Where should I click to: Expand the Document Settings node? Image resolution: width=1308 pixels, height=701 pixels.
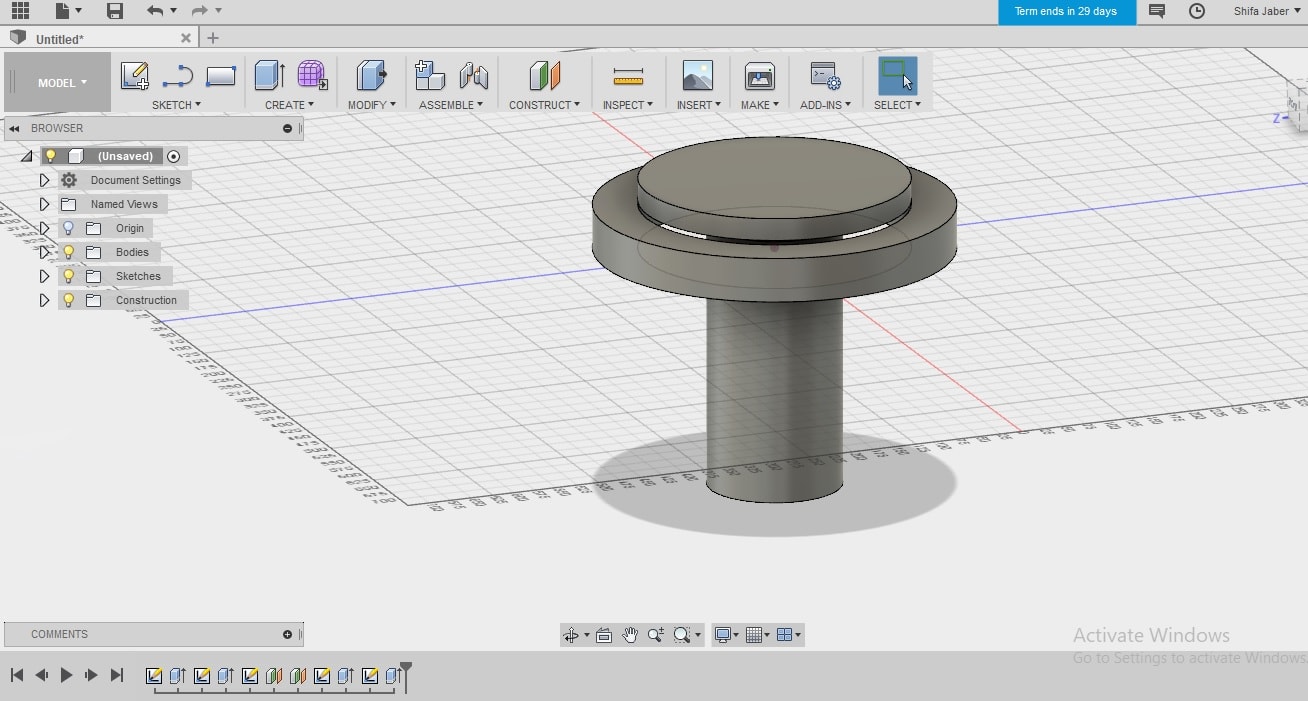(x=44, y=180)
